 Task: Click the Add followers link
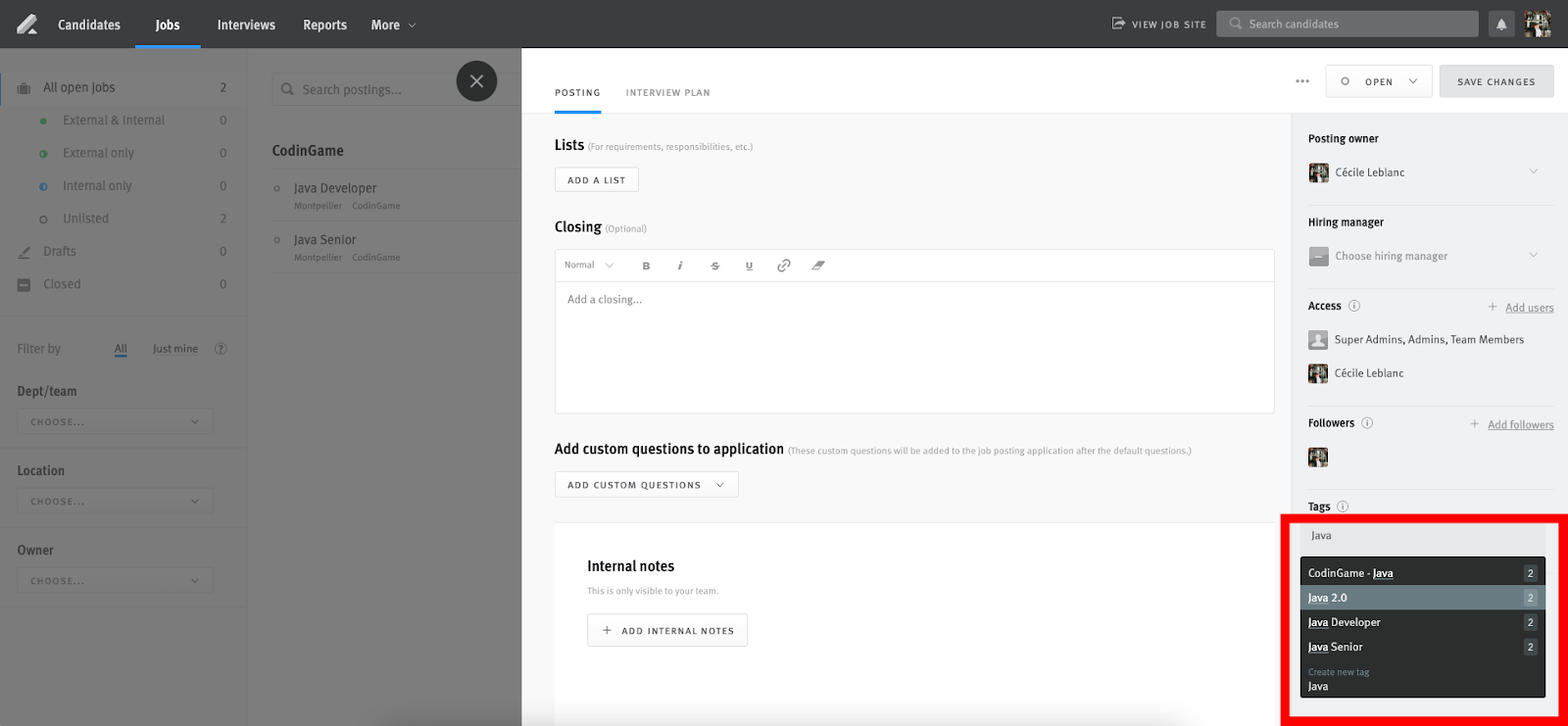pyautogui.click(x=1520, y=424)
